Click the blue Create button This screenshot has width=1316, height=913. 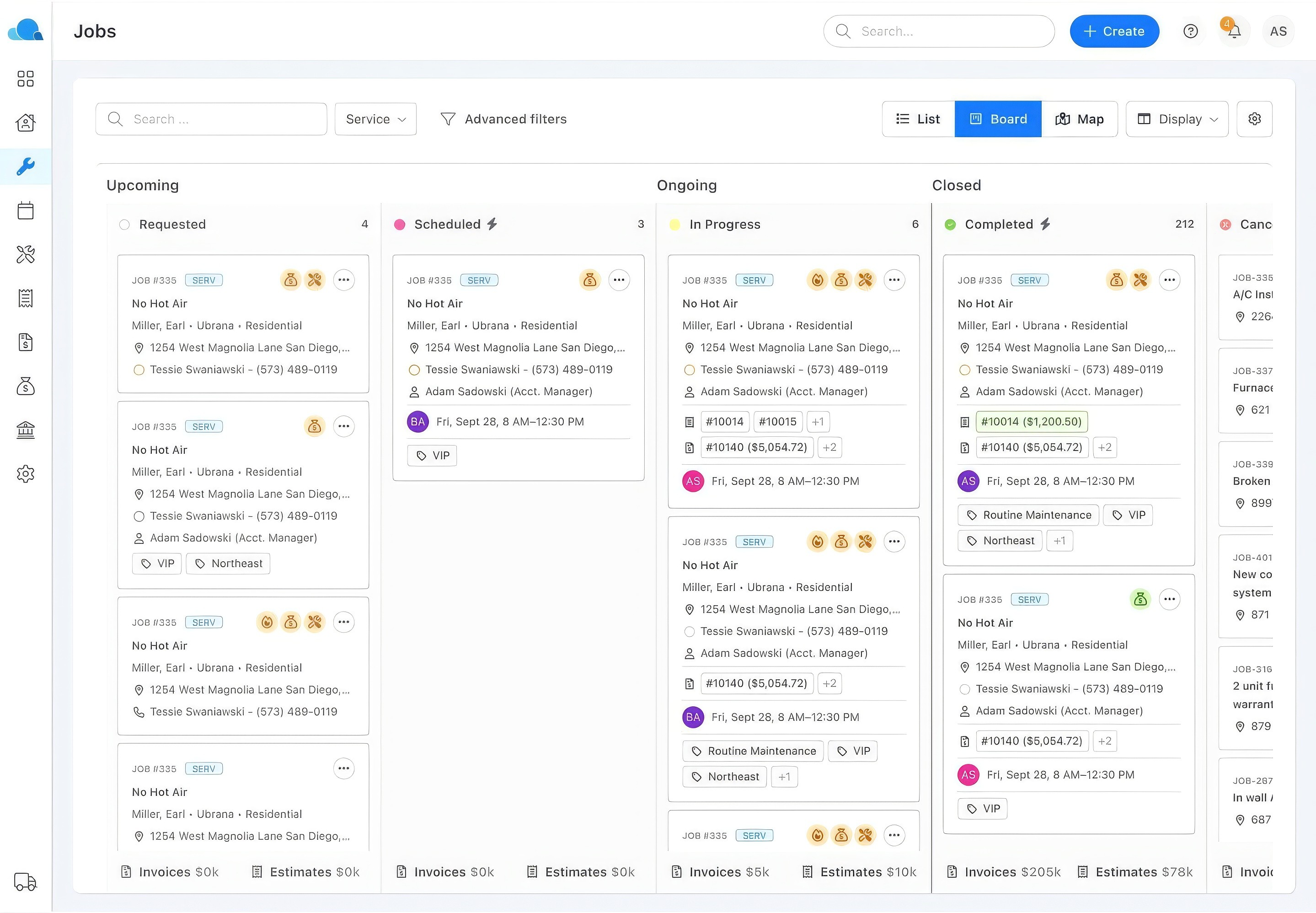point(1114,32)
